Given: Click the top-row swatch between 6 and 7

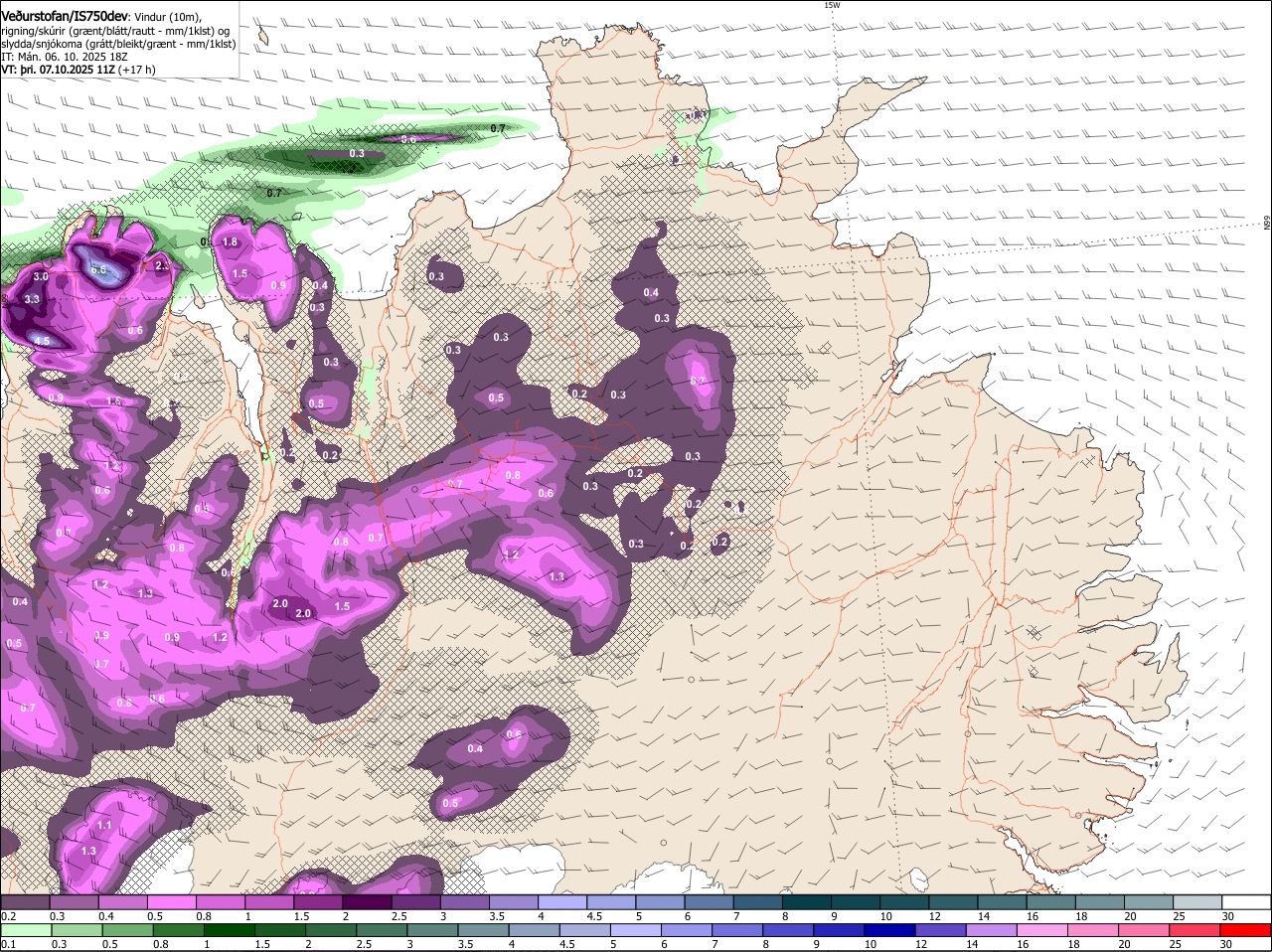Looking at the screenshot, I should pyautogui.click(x=710, y=901).
